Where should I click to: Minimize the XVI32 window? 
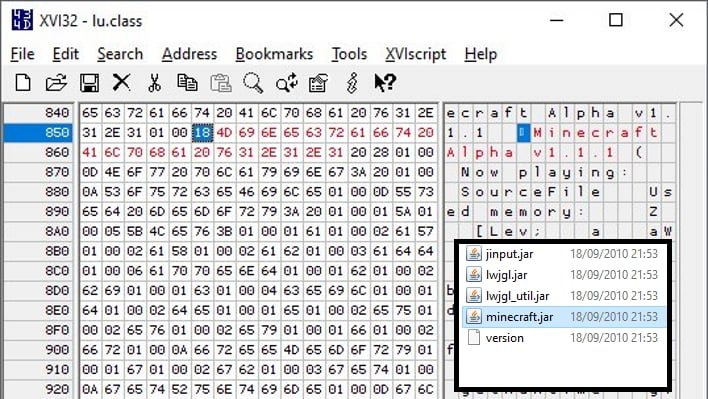557,20
